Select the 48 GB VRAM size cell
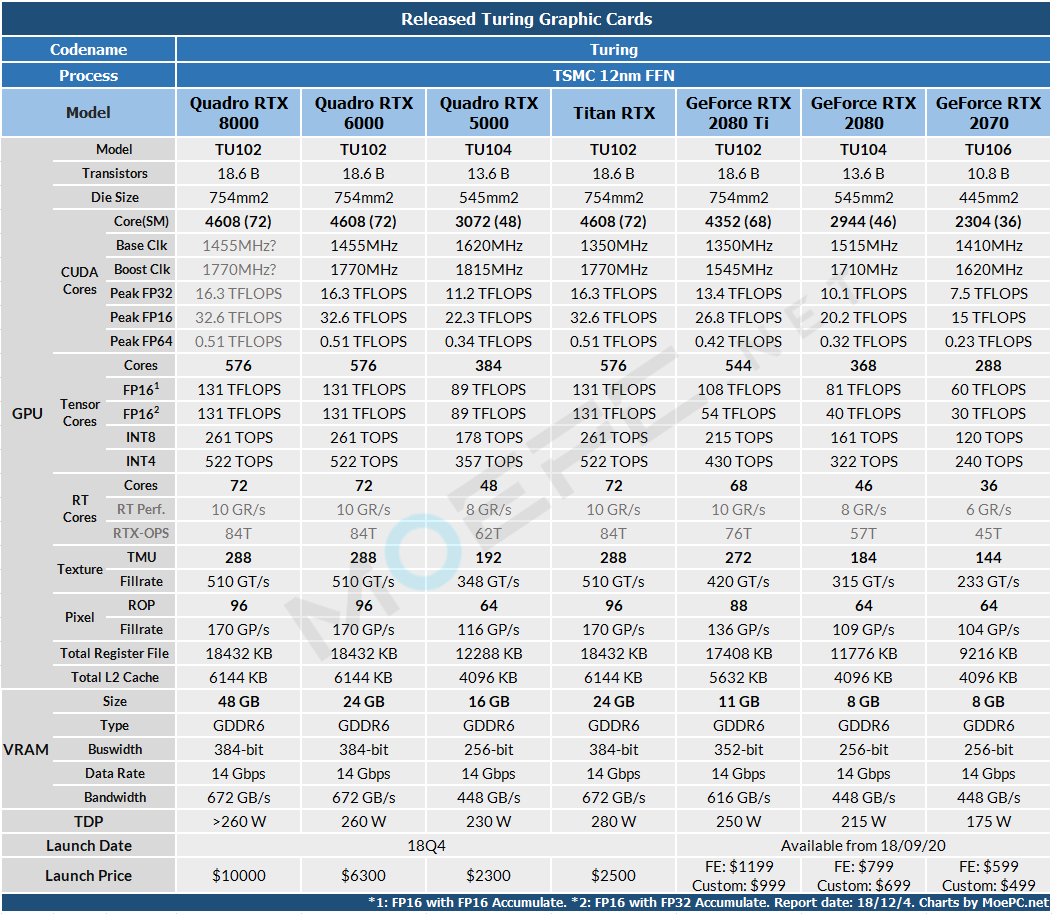 click(238, 701)
